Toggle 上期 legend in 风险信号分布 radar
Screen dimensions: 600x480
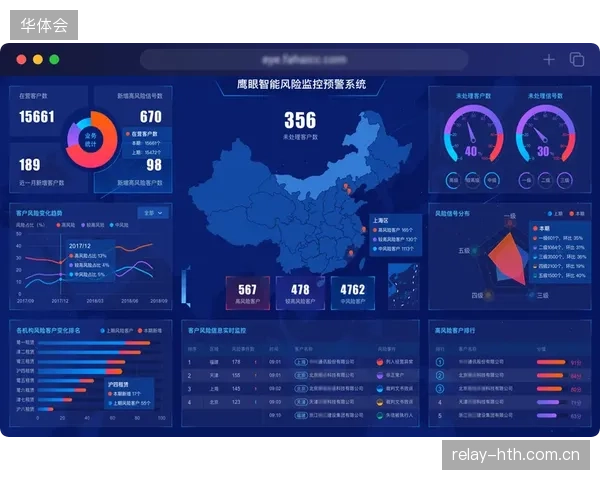(555, 214)
